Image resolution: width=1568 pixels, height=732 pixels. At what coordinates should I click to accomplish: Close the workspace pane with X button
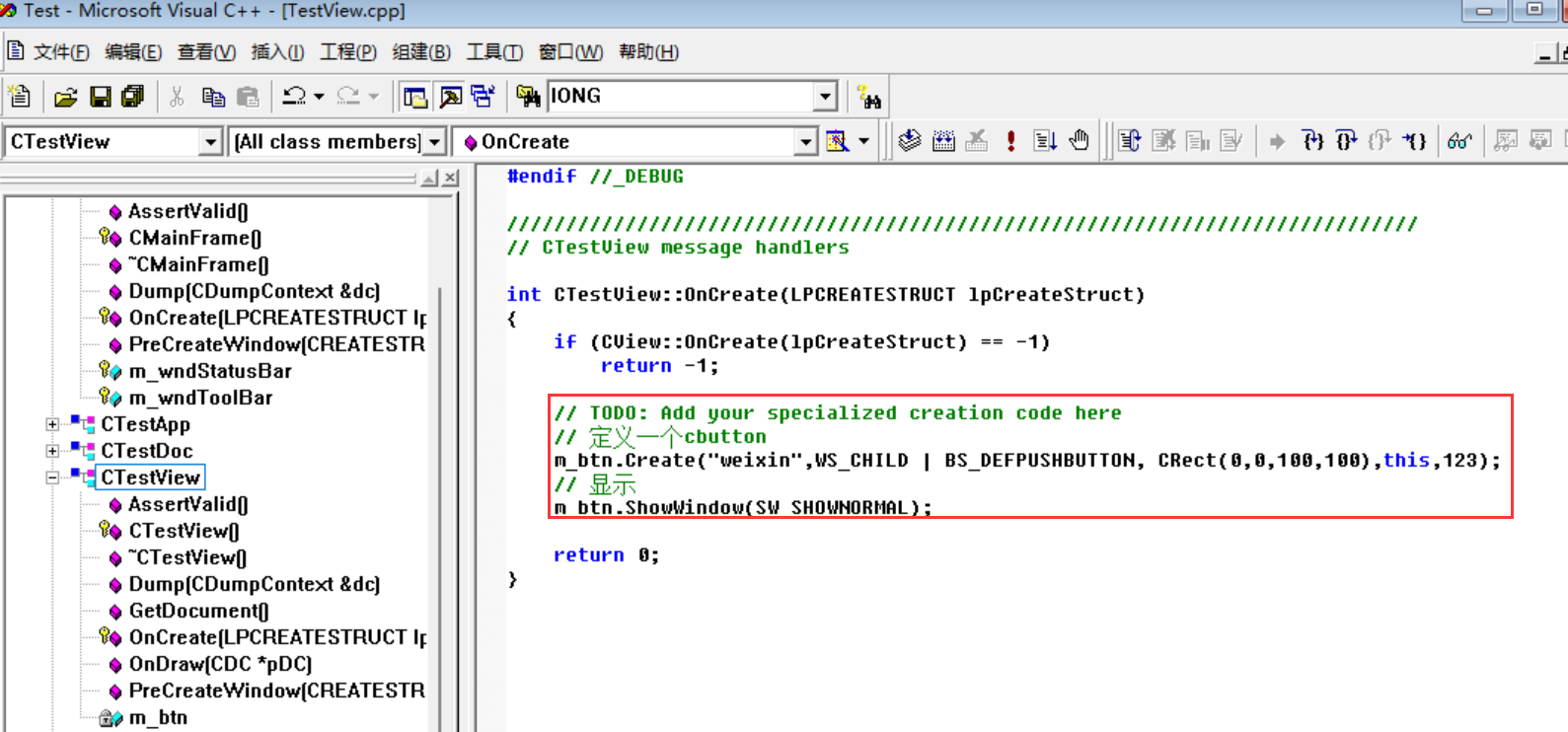pyautogui.click(x=451, y=178)
